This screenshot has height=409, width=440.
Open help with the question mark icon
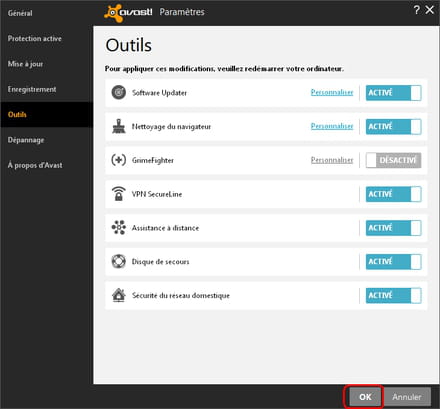point(417,10)
